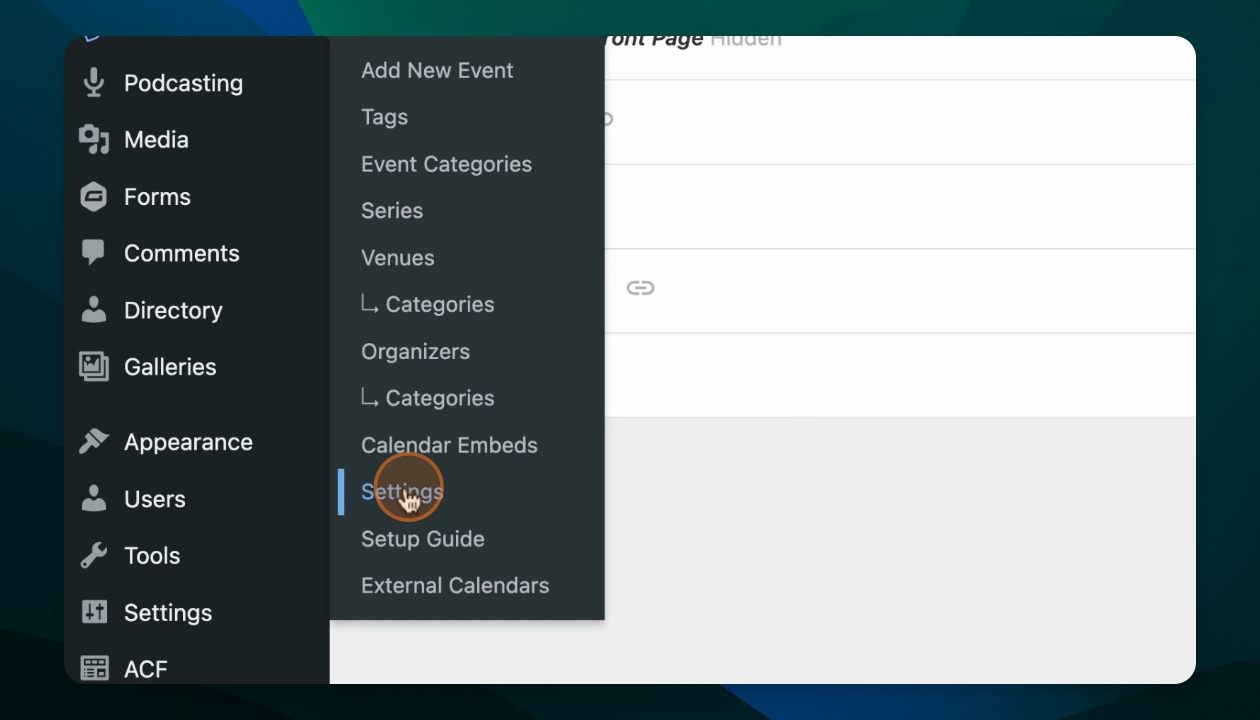1260x720 pixels.
Task: Go to External Calendars
Action: 455,586
